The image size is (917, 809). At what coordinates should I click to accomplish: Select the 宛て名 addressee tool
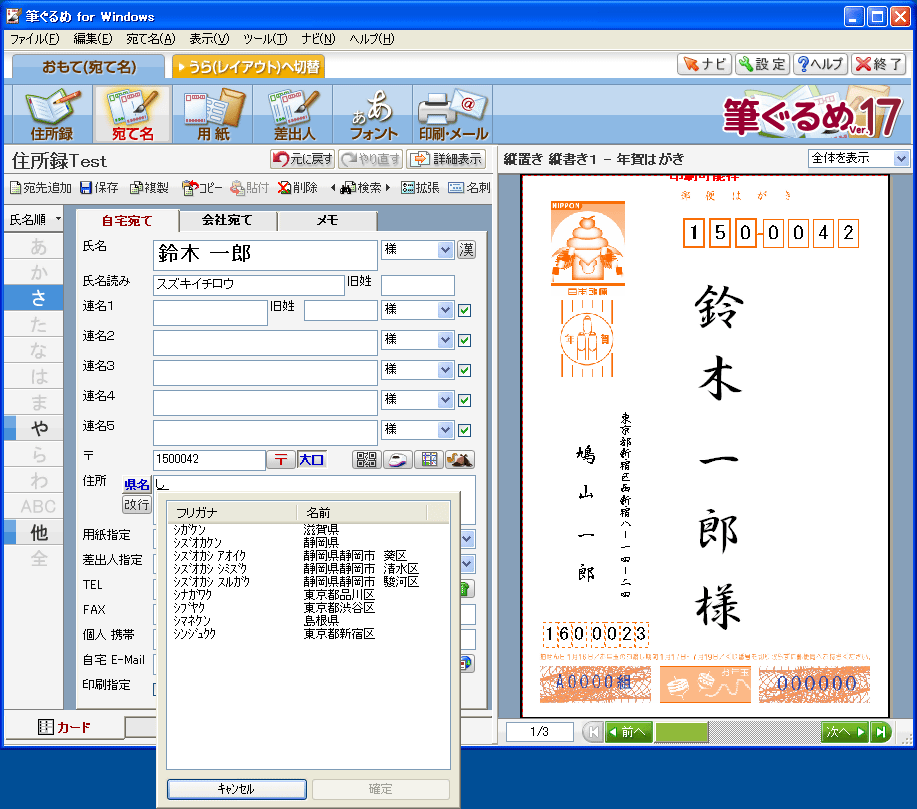(x=132, y=114)
